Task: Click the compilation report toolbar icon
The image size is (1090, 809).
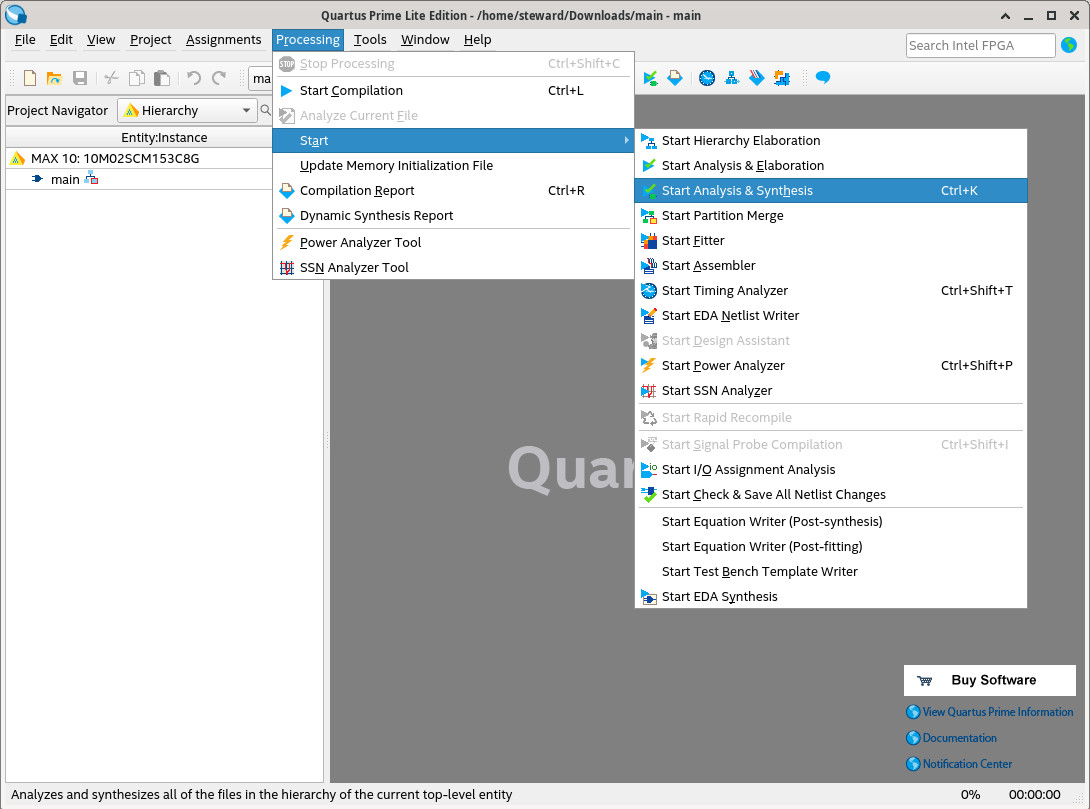Action: (x=674, y=78)
